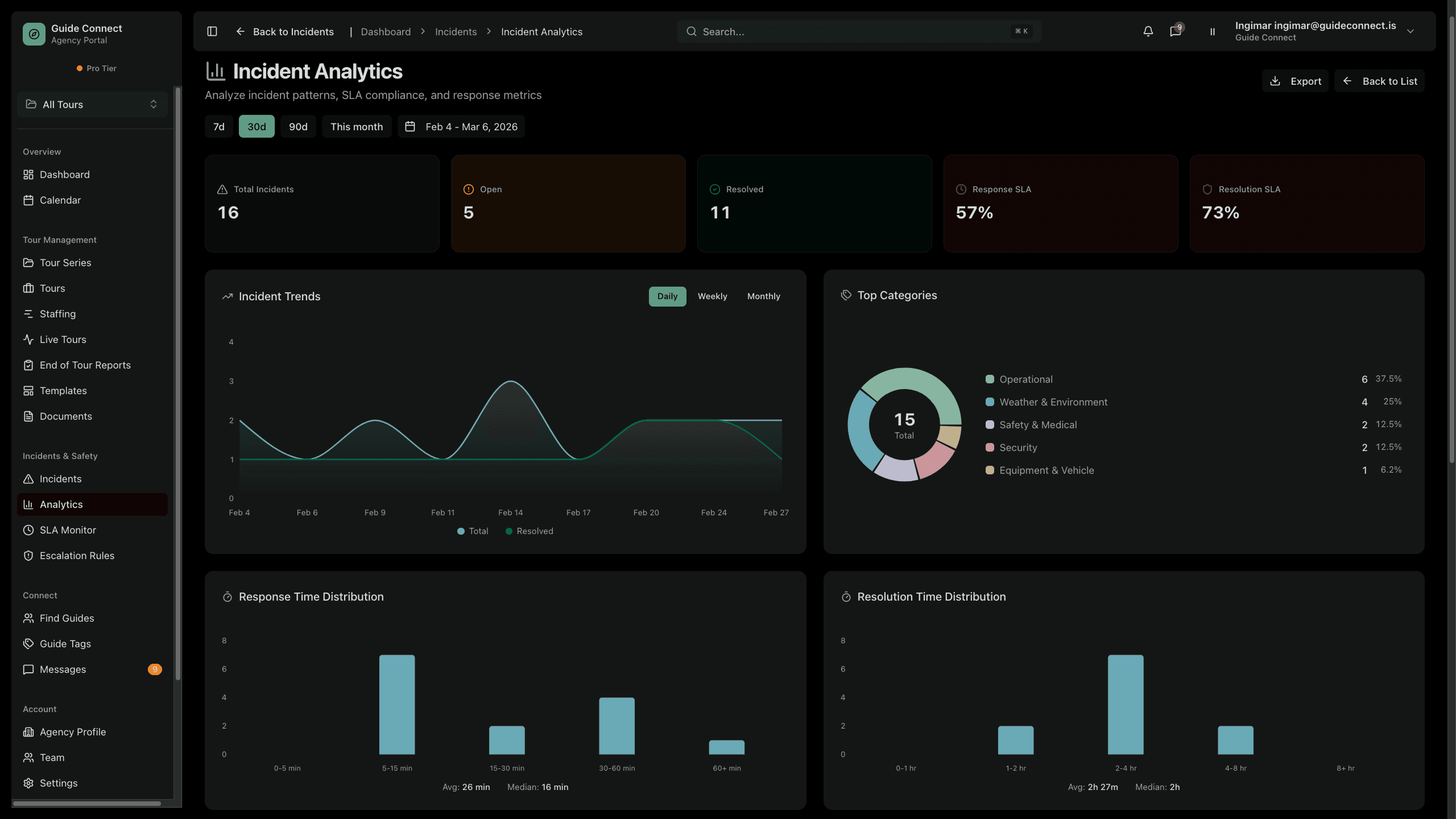This screenshot has height=819, width=1456.
Task: Open Guide Tags section
Action: point(65,644)
